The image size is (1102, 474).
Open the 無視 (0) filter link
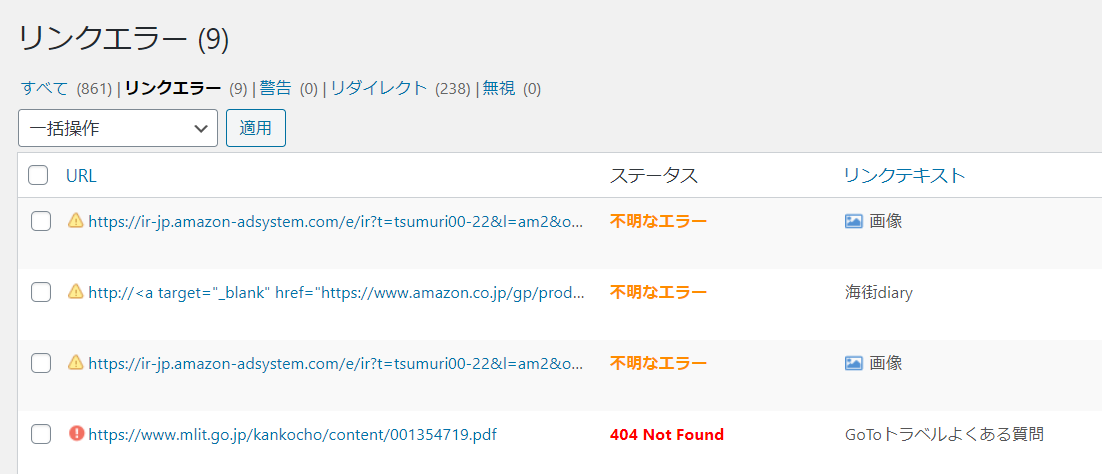498,89
